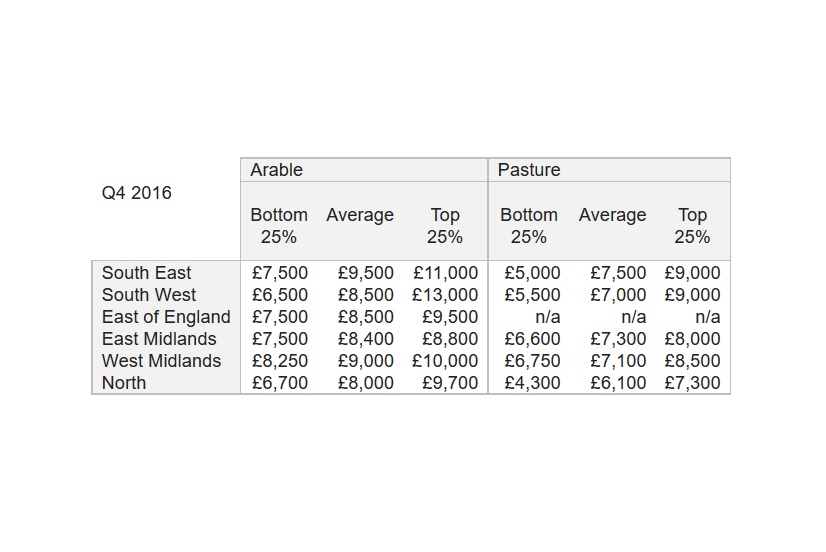The height and width of the screenshot is (552, 826).
Task: Select the Pasture Bottom 25% column header
Action: [x=529, y=226]
